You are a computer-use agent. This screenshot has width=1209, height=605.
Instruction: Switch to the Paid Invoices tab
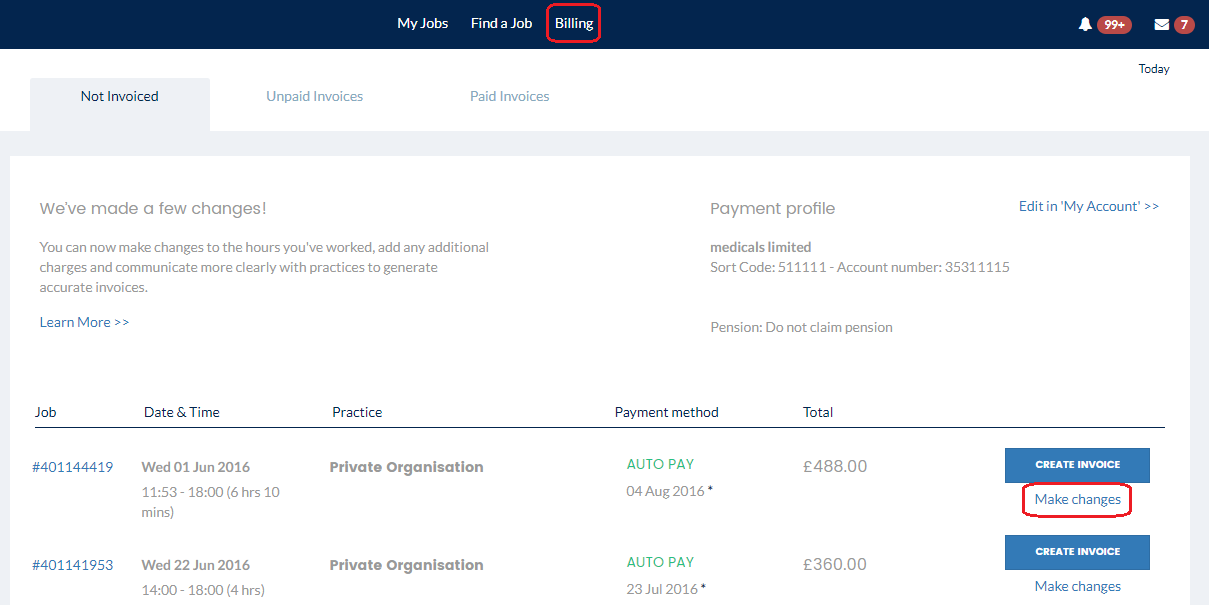[510, 97]
